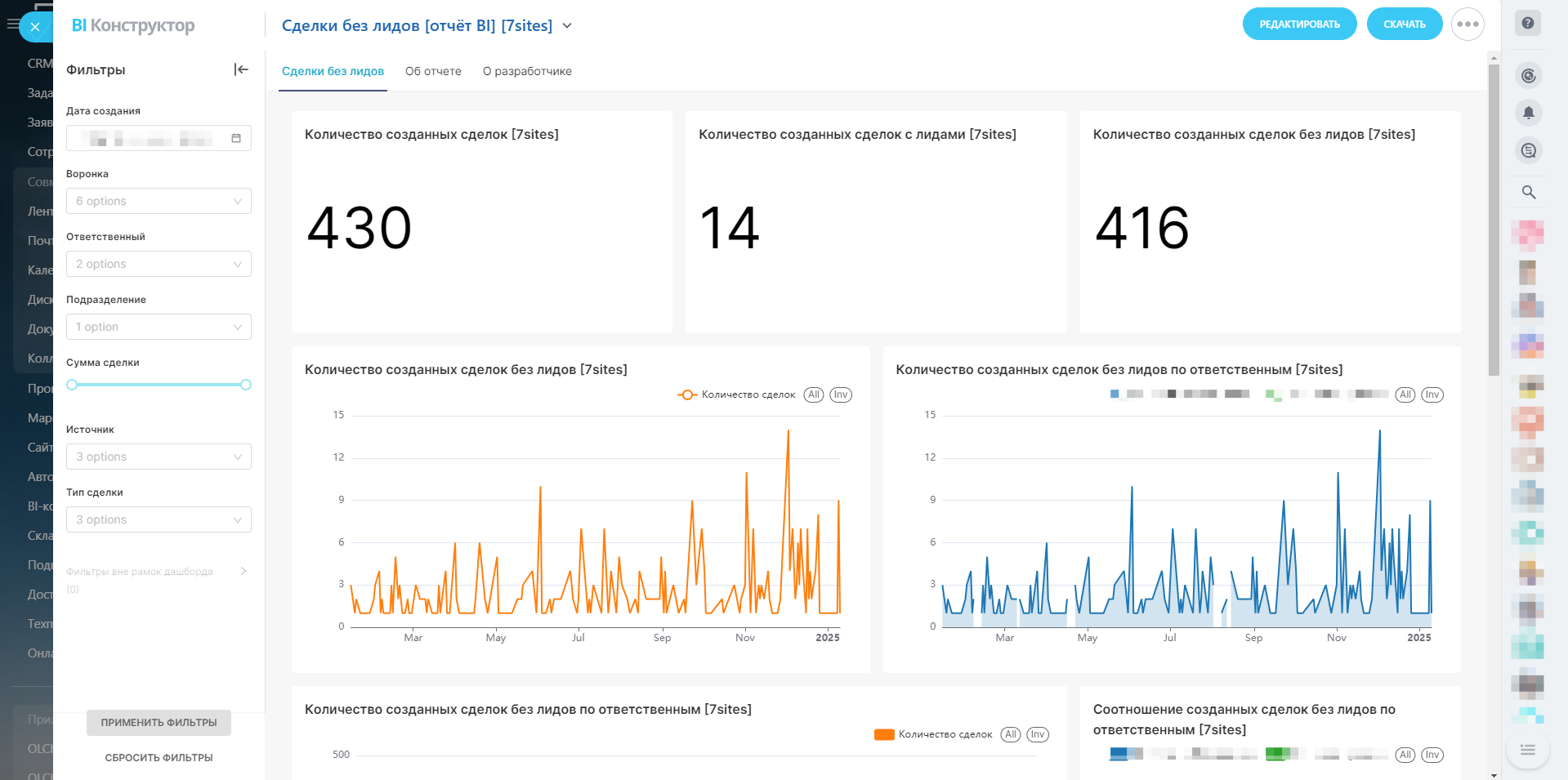Open calendar icon in Дата создания field
The width and height of the screenshot is (1568, 780).
236,138
